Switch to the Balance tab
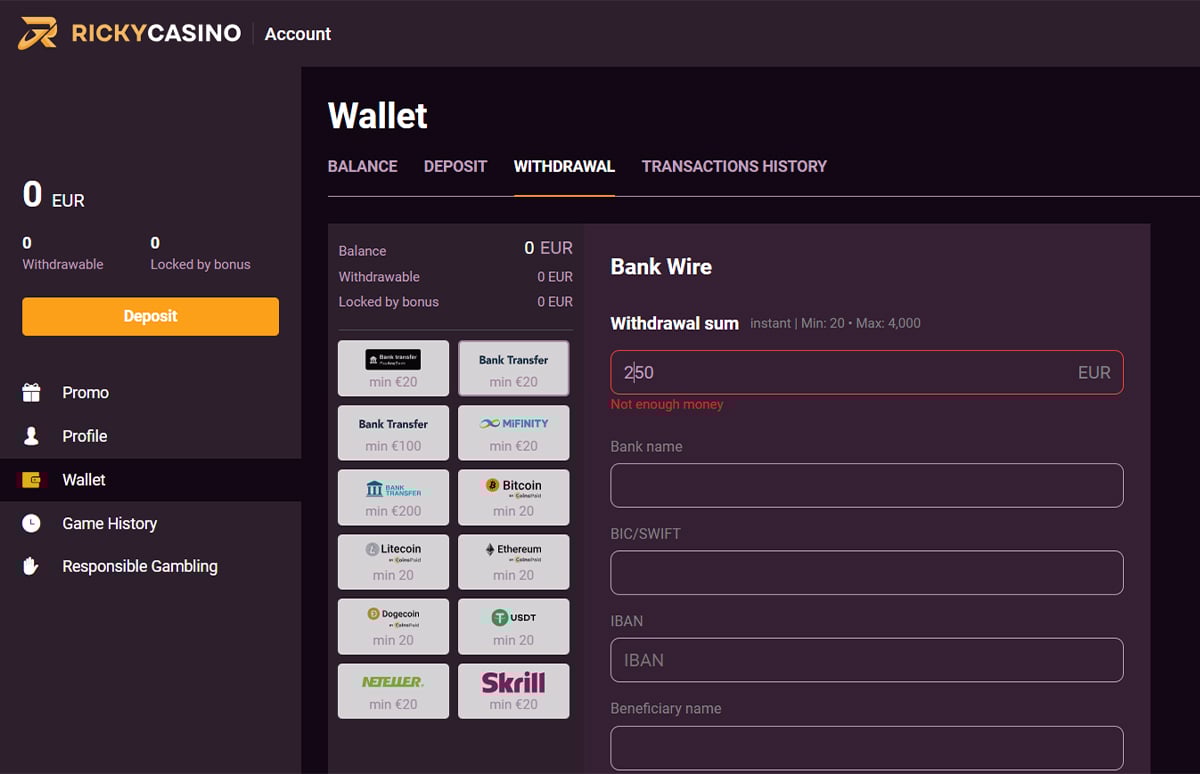This screenshot has height=774, width=1200. [x=363, y=166]
